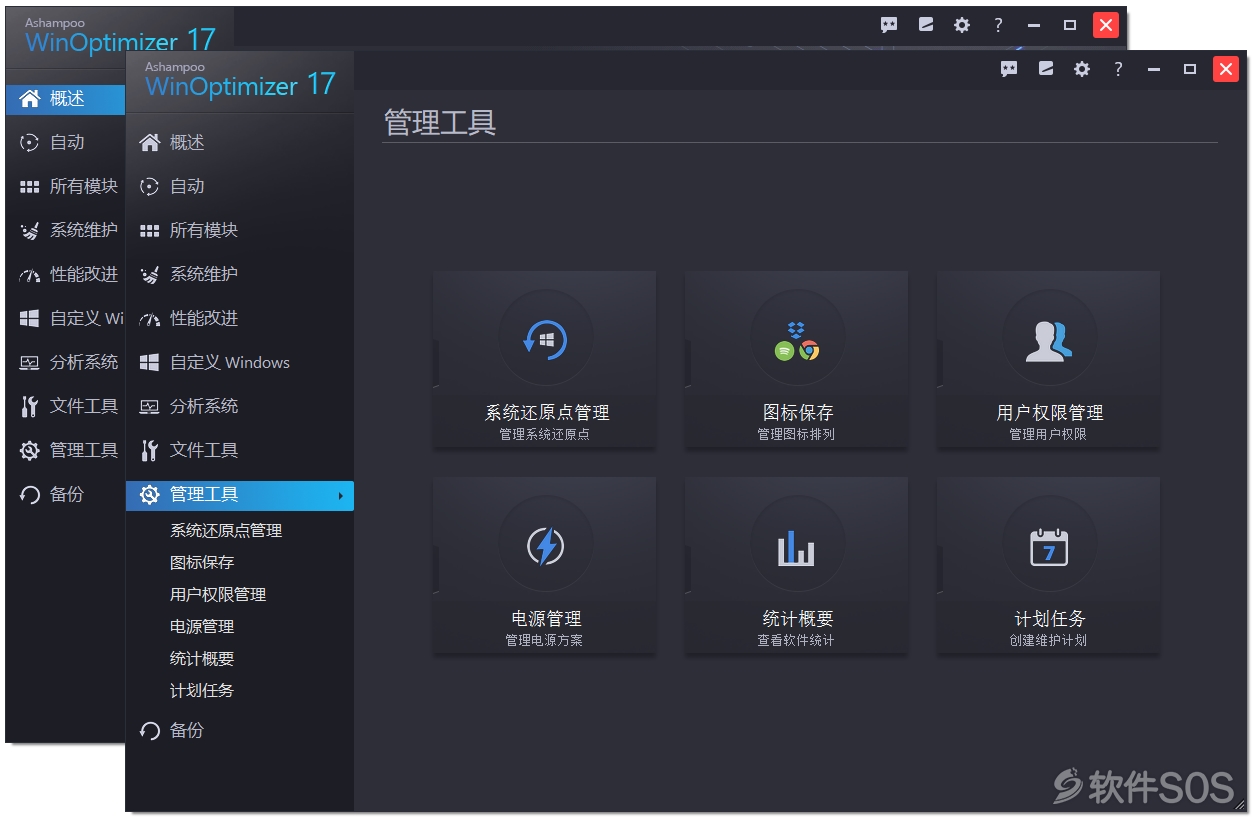Close the back WinOptimizer window
Screen dimensions: 1252x818
(x=1106, y=25)
